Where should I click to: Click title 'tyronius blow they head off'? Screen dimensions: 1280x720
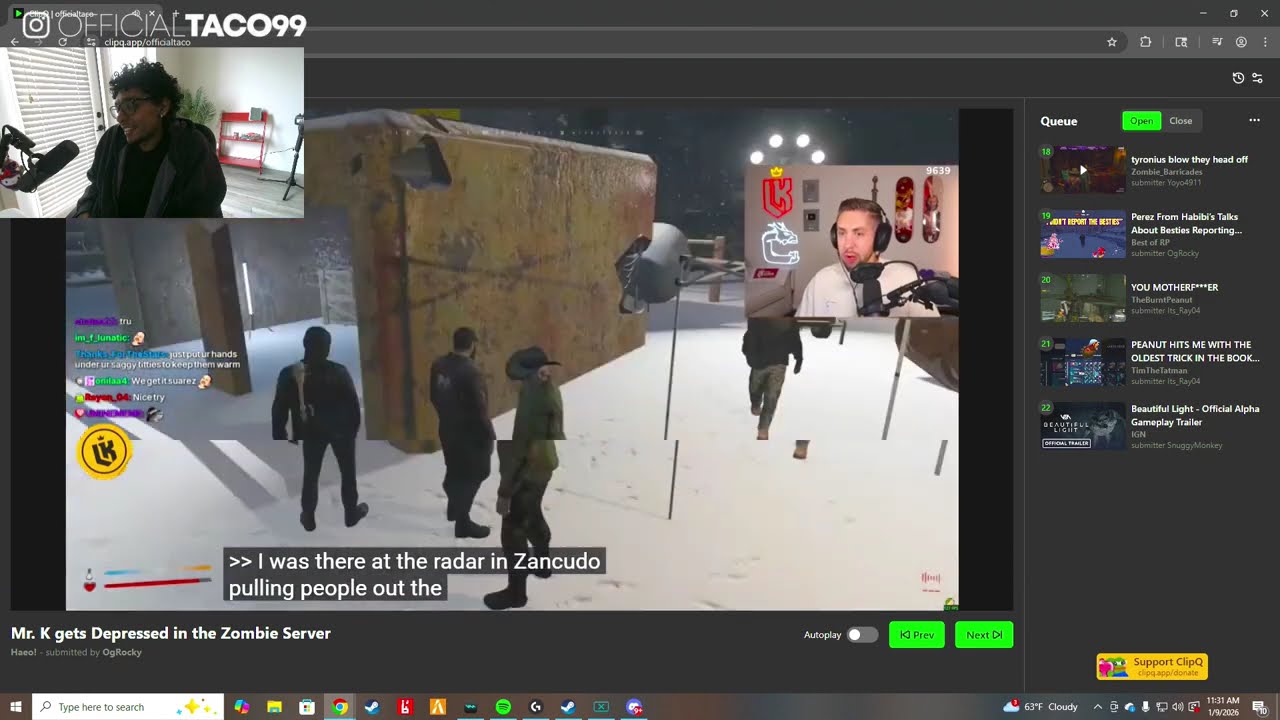tap(1189, 159)
